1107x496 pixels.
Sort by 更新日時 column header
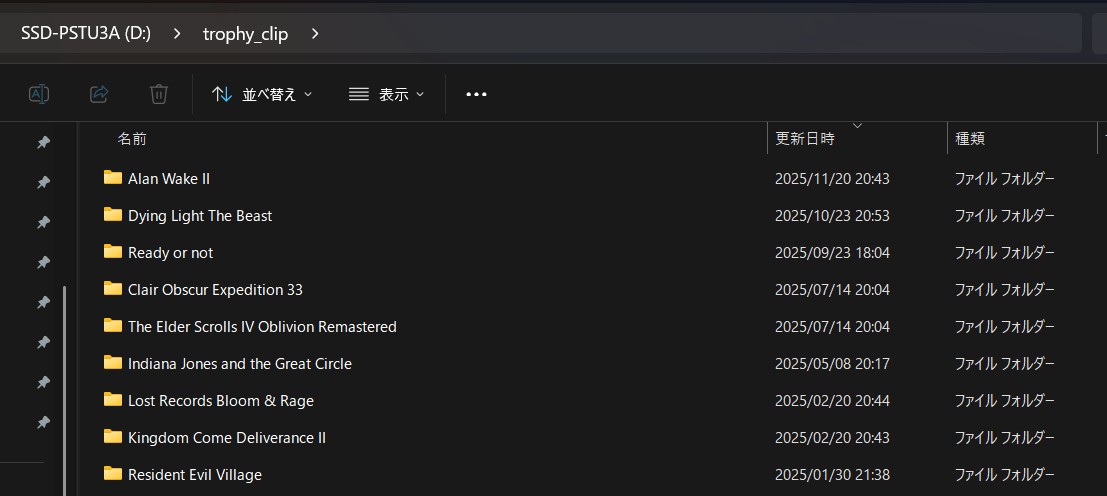[x=804, y=139]
